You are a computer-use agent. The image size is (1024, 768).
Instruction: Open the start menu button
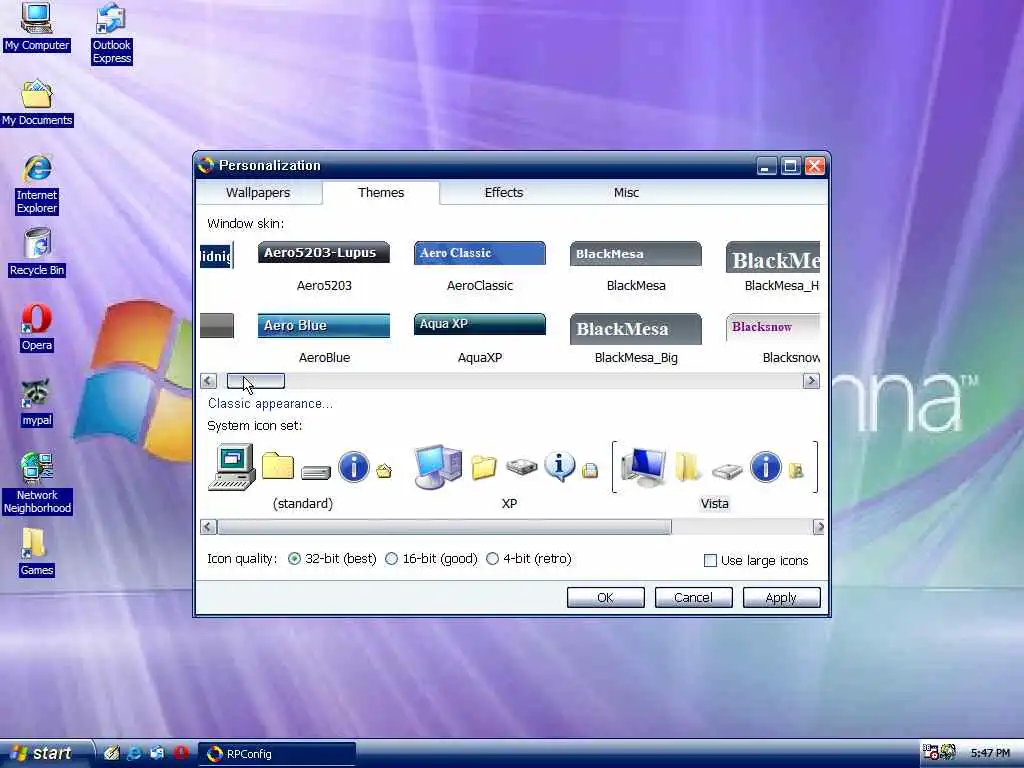tap(46, 754)
